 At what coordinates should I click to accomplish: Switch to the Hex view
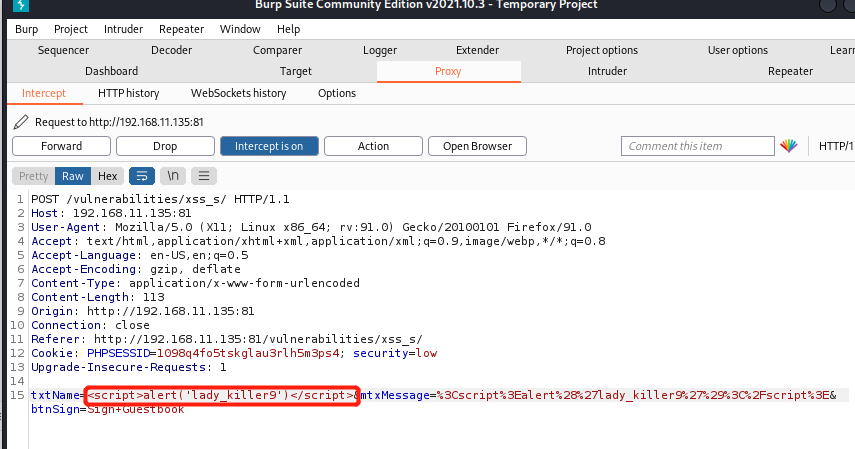(107, 176)
